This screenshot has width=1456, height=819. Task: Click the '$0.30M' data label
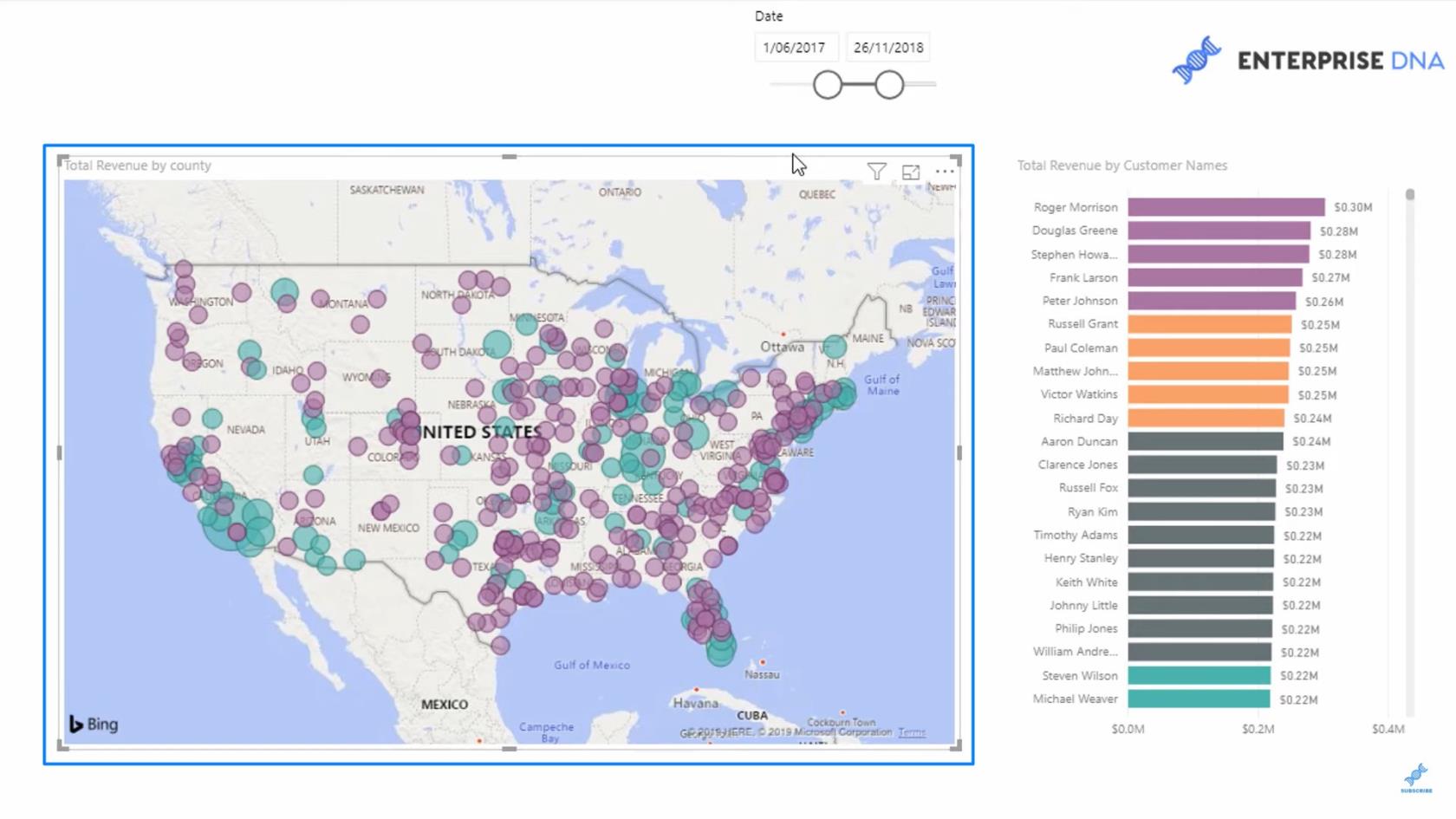tap(1353, 207)
